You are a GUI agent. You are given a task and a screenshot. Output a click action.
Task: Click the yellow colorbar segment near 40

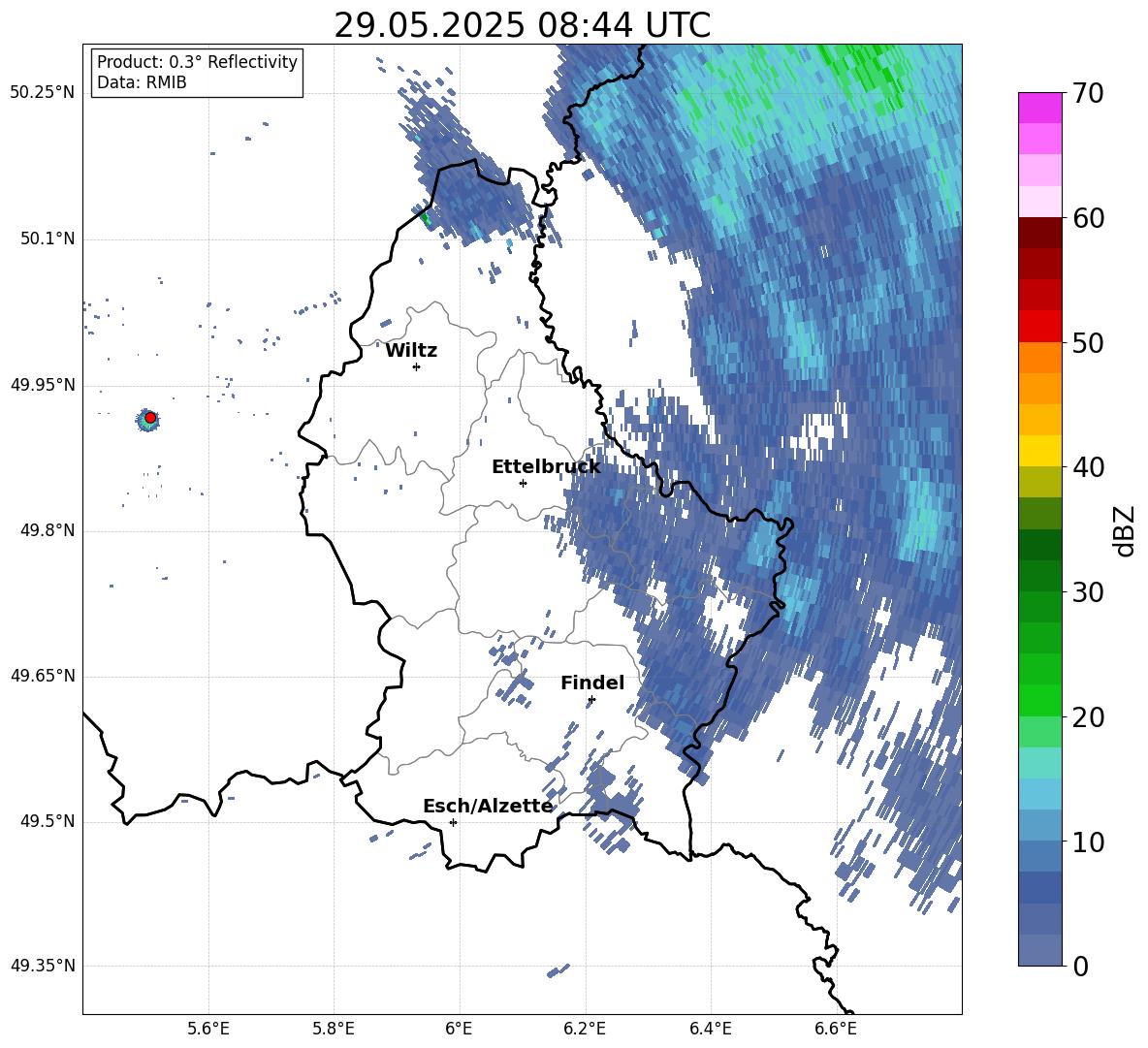point(1039,451)
